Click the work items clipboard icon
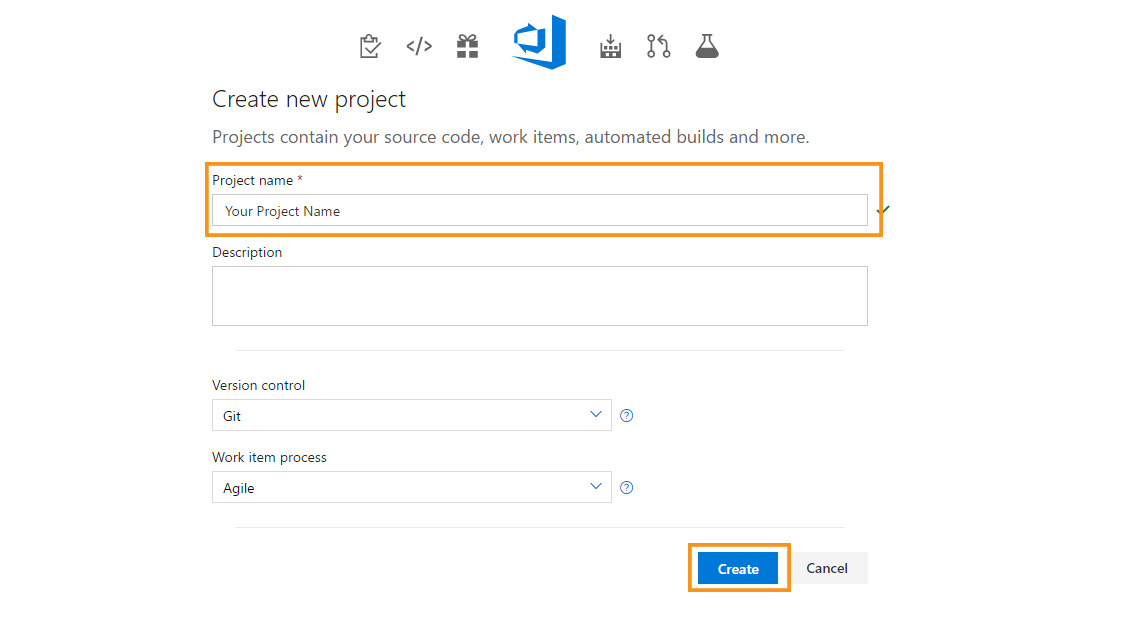This screenshot has height=640, width=1131. coord(370,46)
